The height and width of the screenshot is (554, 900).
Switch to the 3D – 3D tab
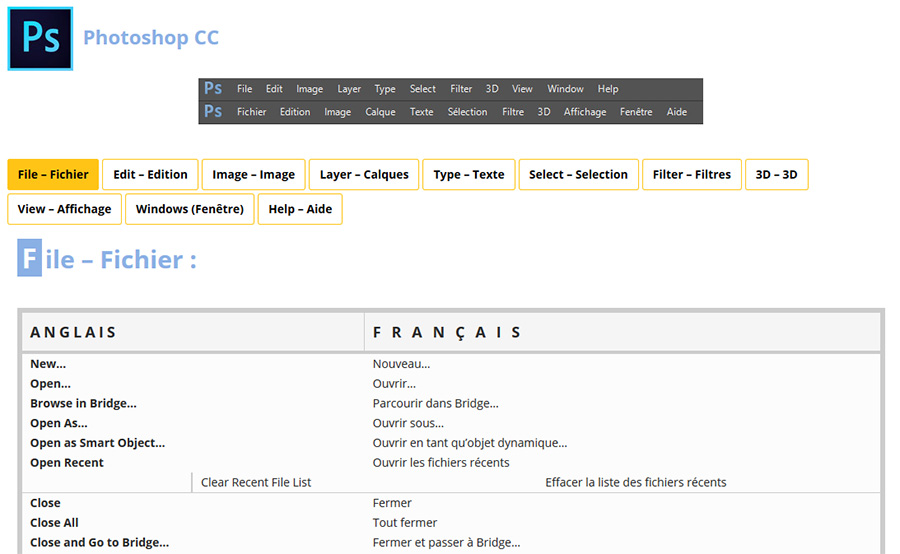coord(776,174)
